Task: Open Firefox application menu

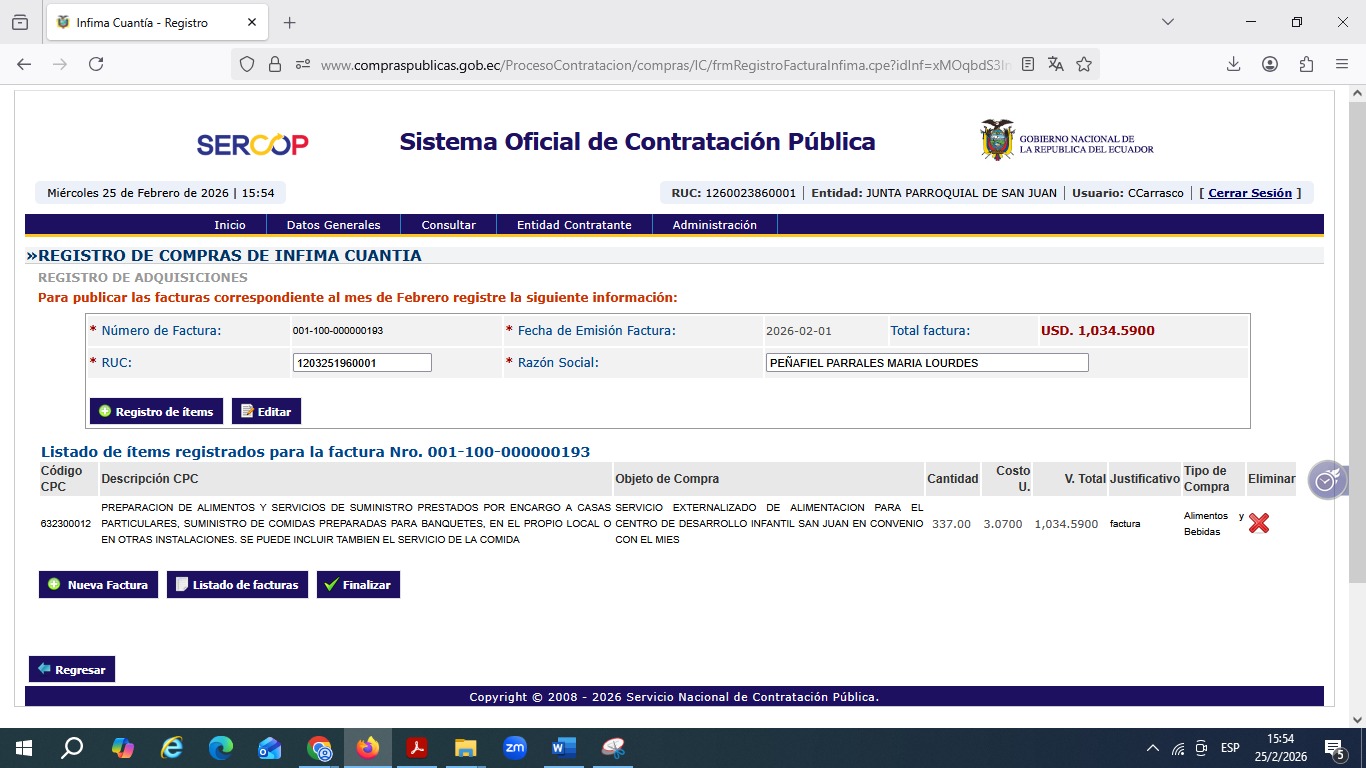Action: 1342,64
